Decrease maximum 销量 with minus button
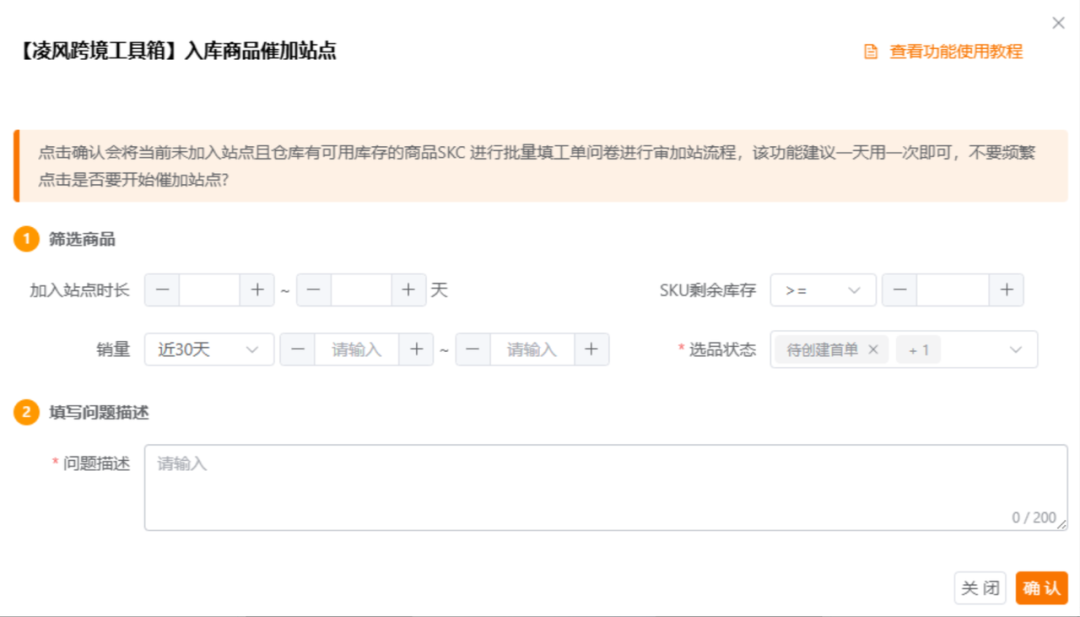This screenshot has height=617, width=1080. (472, 349)
